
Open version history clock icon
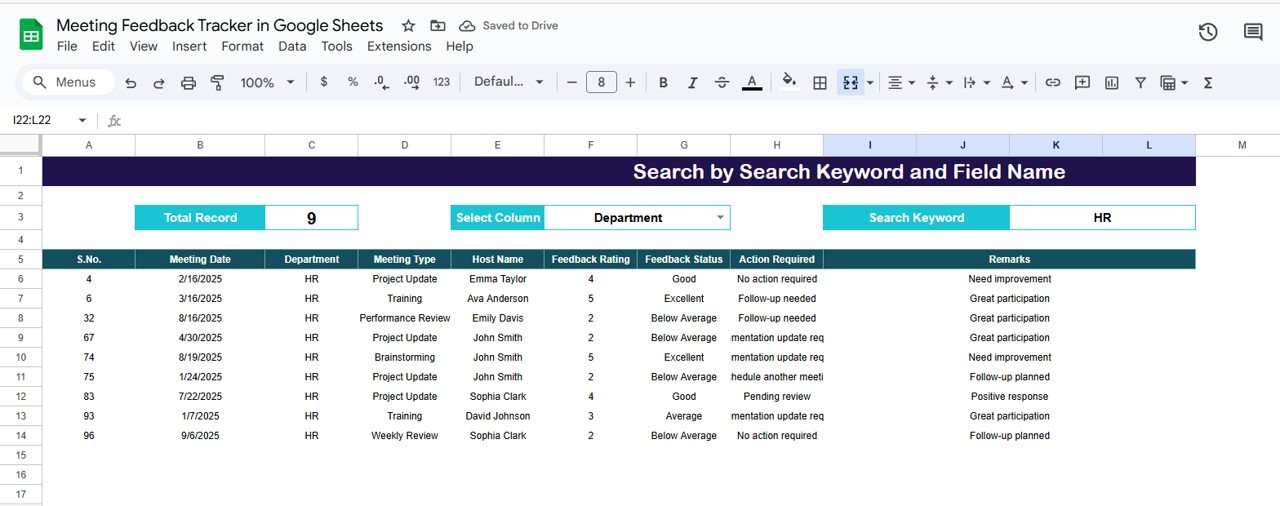1208,32
